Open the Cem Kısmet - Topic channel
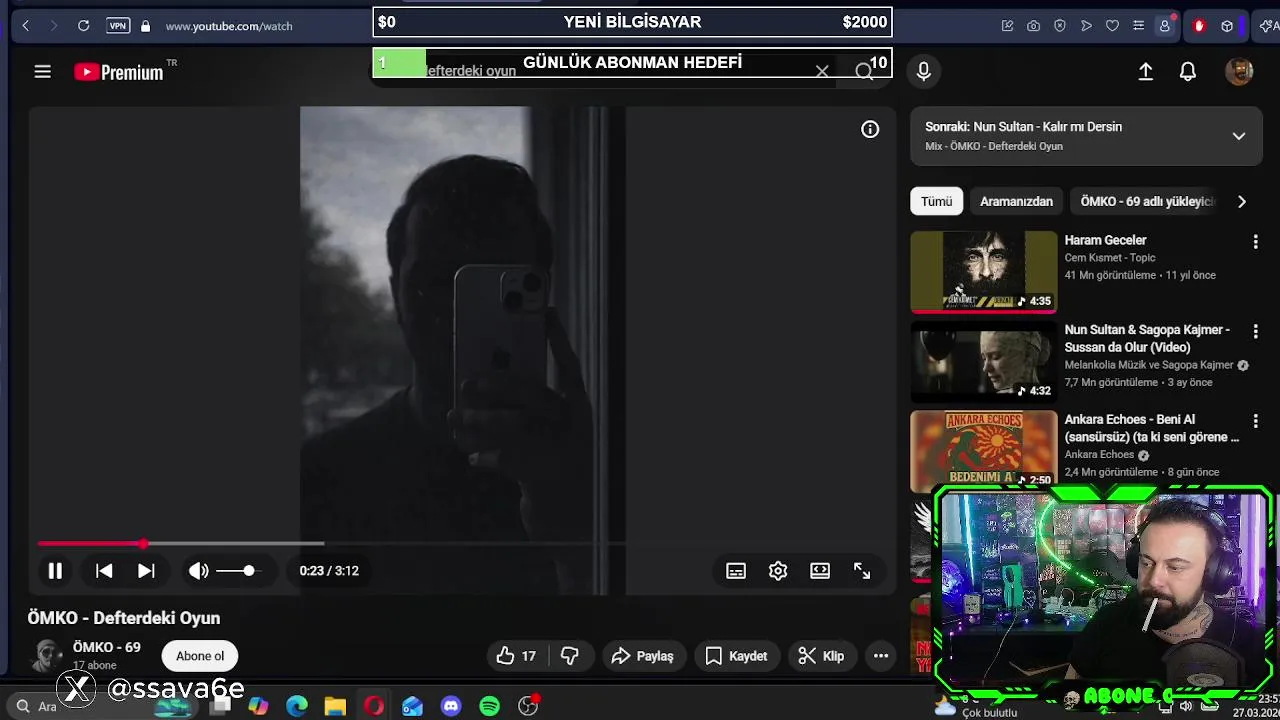This screenshot has height=720, width=1280. [1110, 257]
